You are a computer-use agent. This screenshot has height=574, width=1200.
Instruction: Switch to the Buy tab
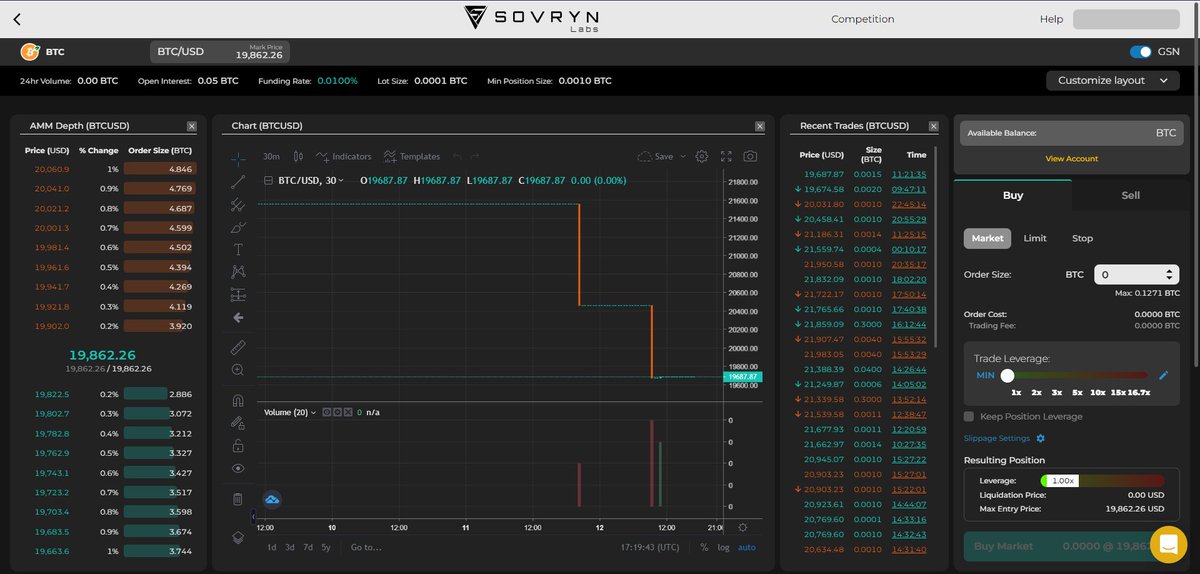(x=1013, y=195)
